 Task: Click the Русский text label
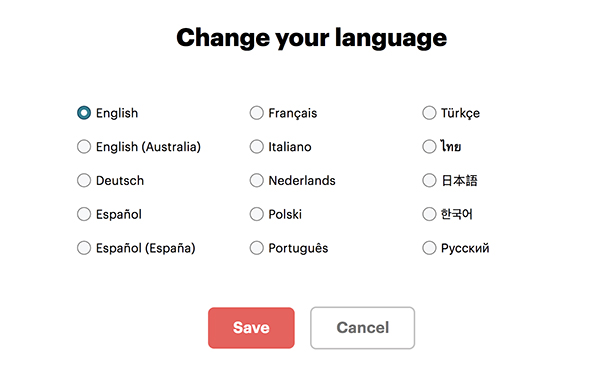tap(465, 248)
